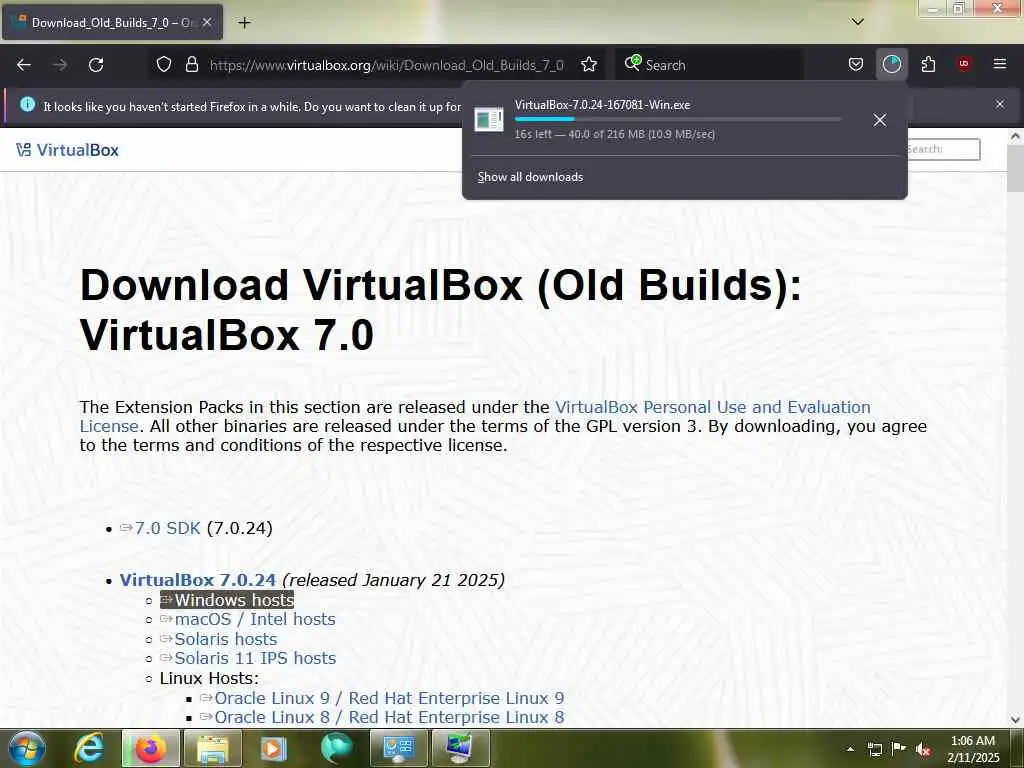Click the VirtualBox site search field
The width and height of the screenshot is (1024, 768).
[x=943, y=150]
